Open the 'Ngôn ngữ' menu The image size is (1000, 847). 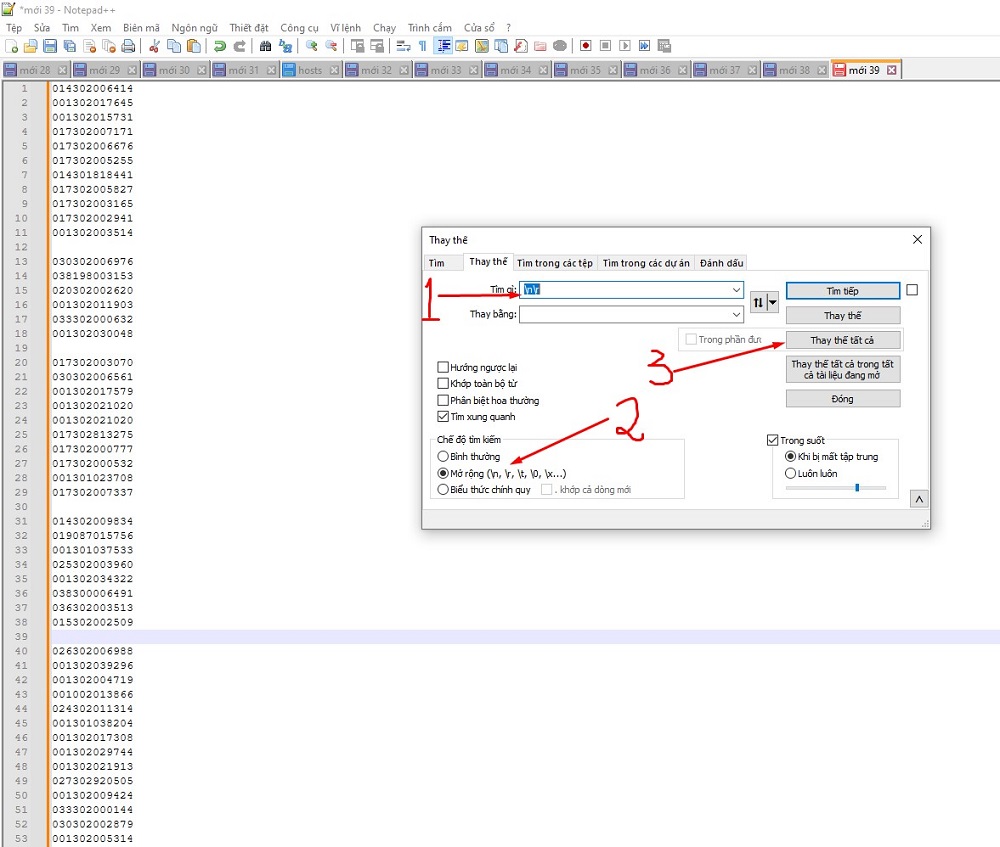click(195, 28)
